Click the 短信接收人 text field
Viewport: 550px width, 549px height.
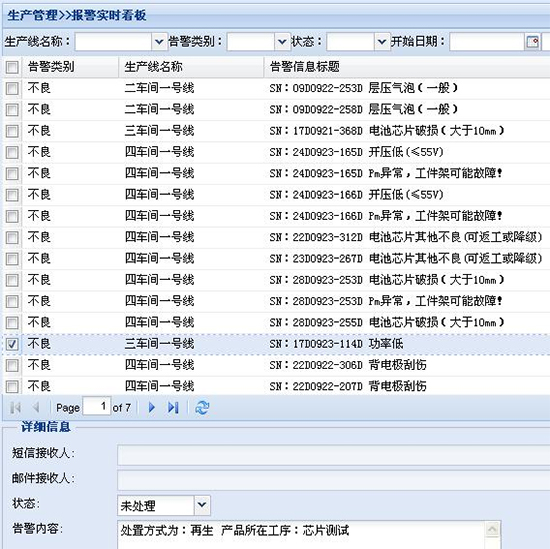[334, 455]
